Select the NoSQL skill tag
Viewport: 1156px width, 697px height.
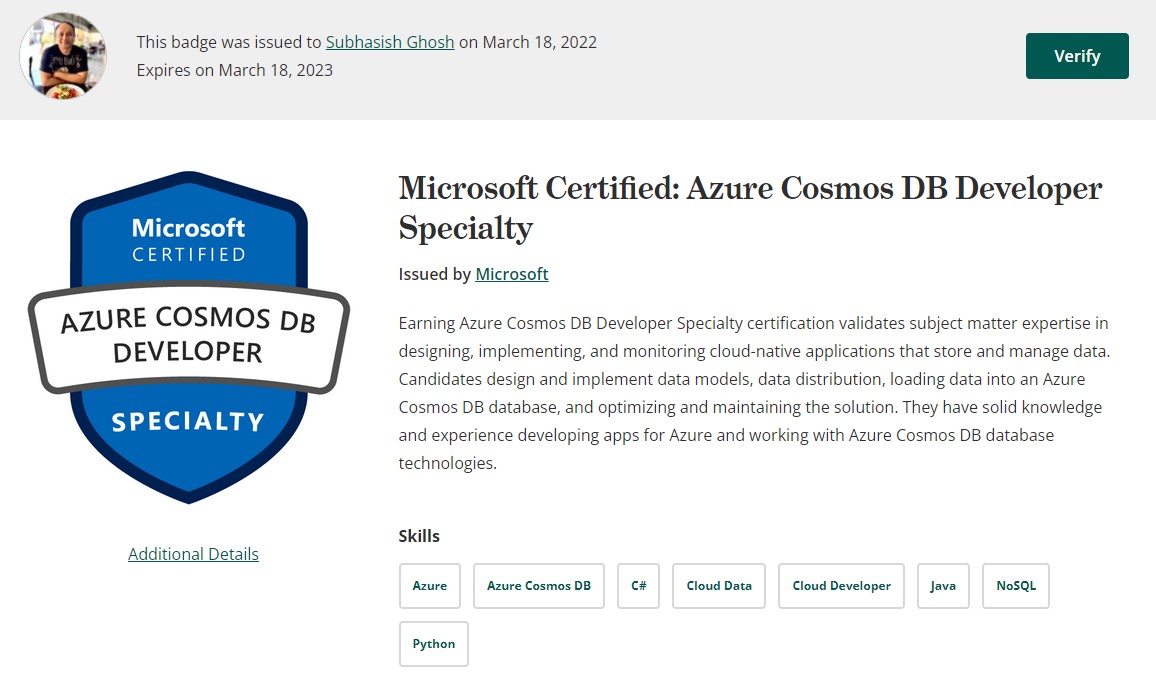(1016, 586)
